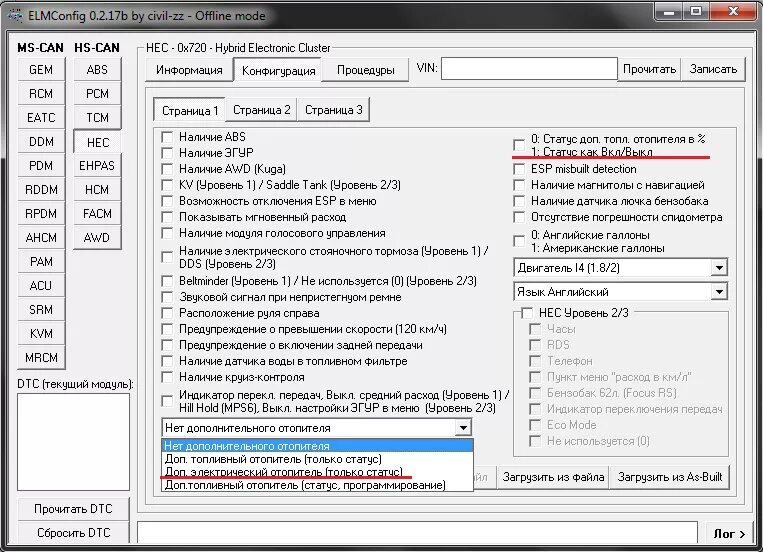This screenshot has width=763, height=552.
Task: Check Наличие круиз-контроля
Action: pyautogui.click(x=167, y=377)
